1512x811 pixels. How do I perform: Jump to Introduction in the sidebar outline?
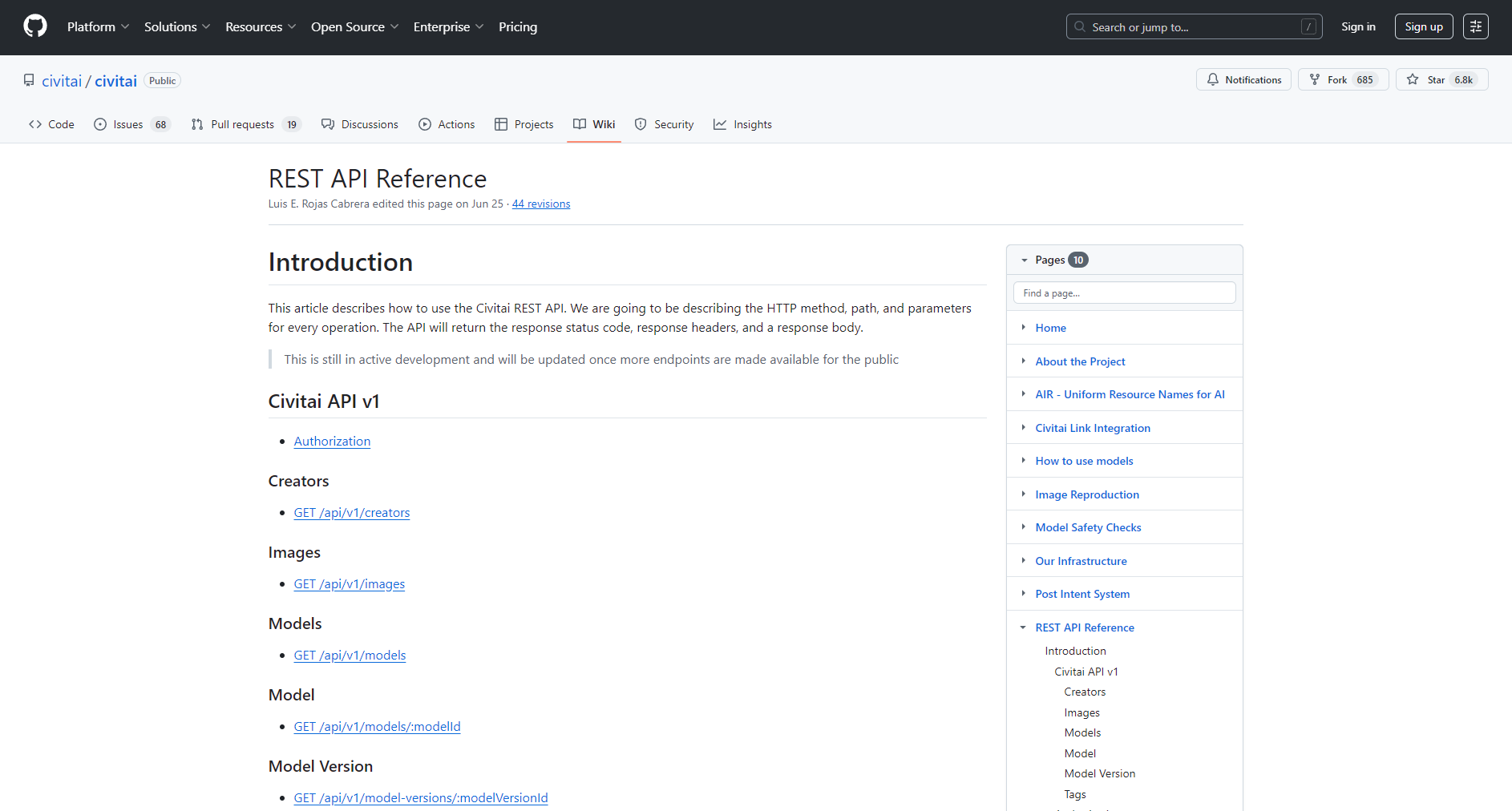pos(1075,651)
